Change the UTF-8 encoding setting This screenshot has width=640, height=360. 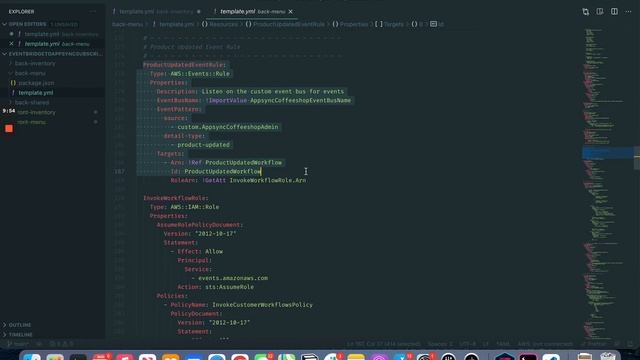pos(467,344)
